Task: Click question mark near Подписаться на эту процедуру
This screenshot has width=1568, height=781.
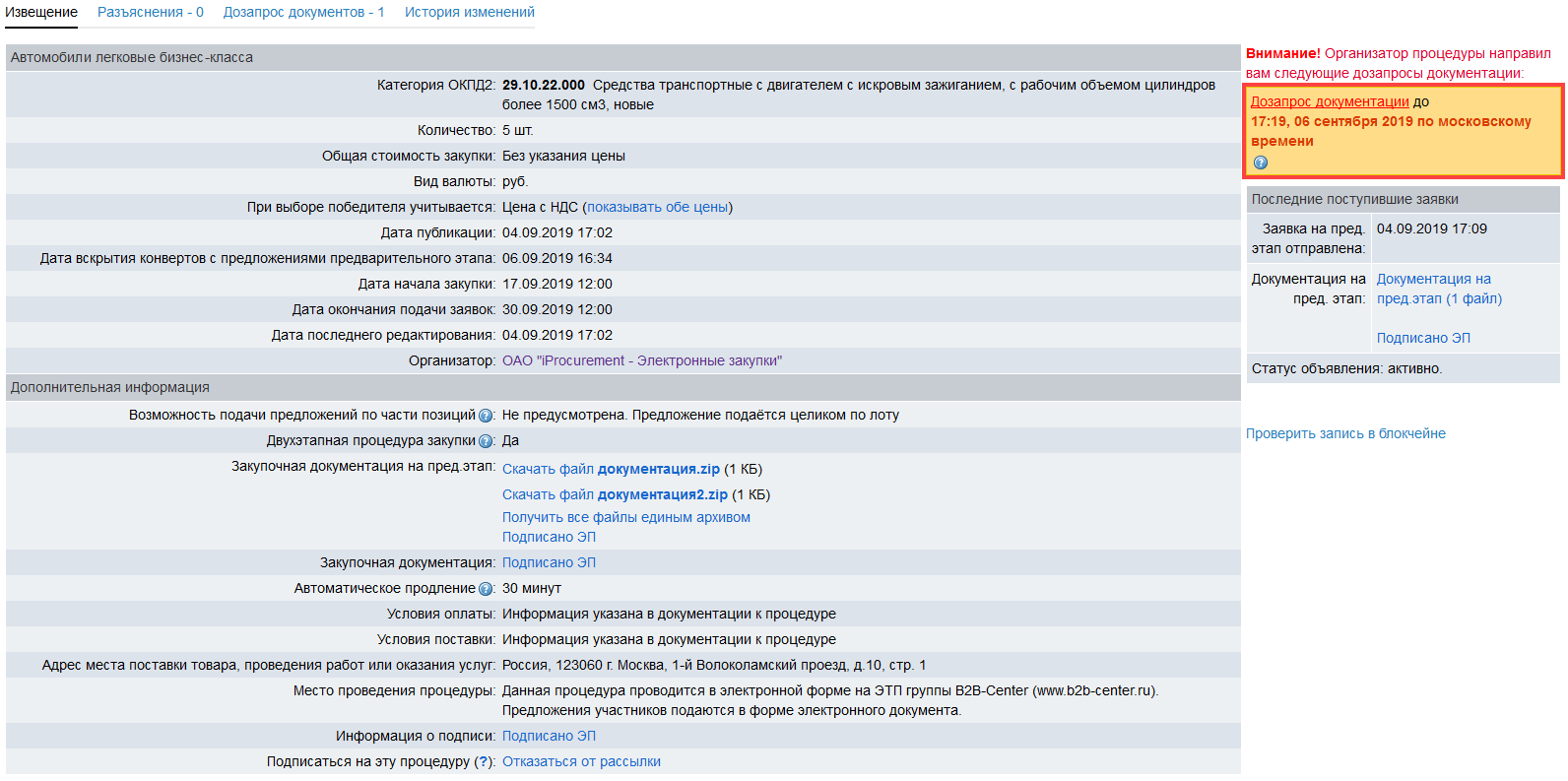Action: 483,761
